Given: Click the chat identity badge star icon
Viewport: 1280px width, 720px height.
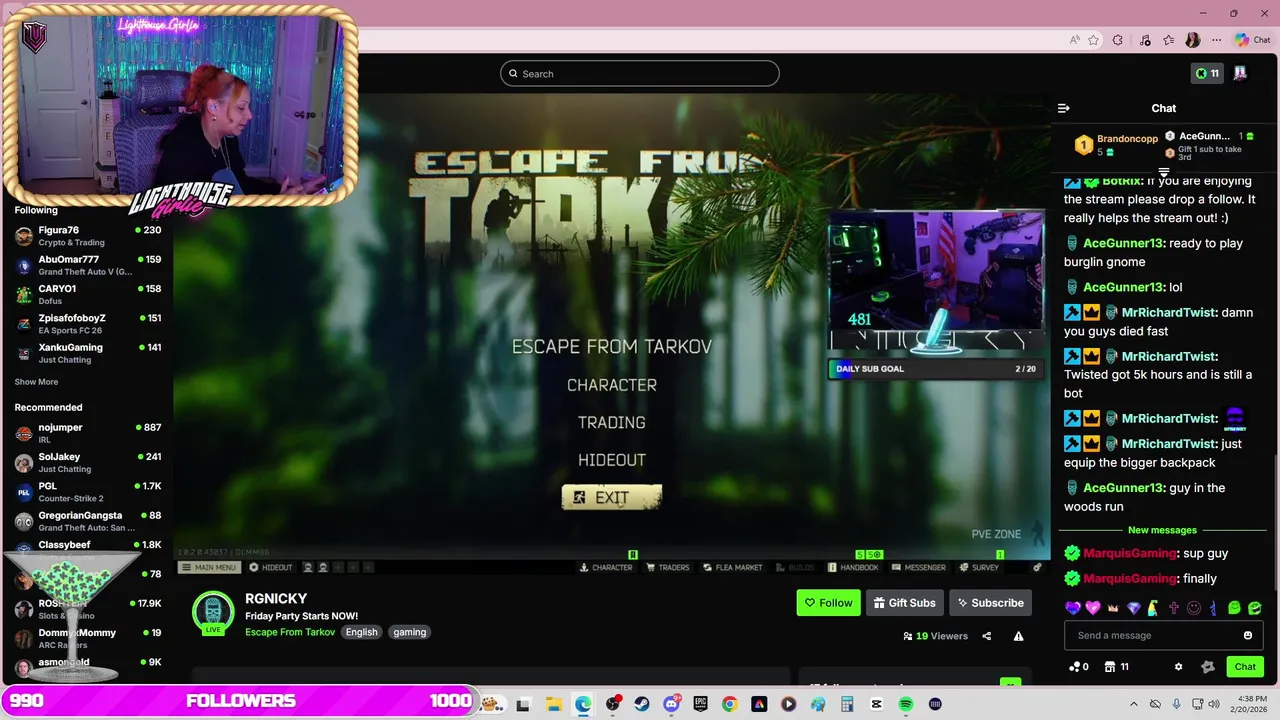Looking at the screenshot, I should tap(1207, 667).
